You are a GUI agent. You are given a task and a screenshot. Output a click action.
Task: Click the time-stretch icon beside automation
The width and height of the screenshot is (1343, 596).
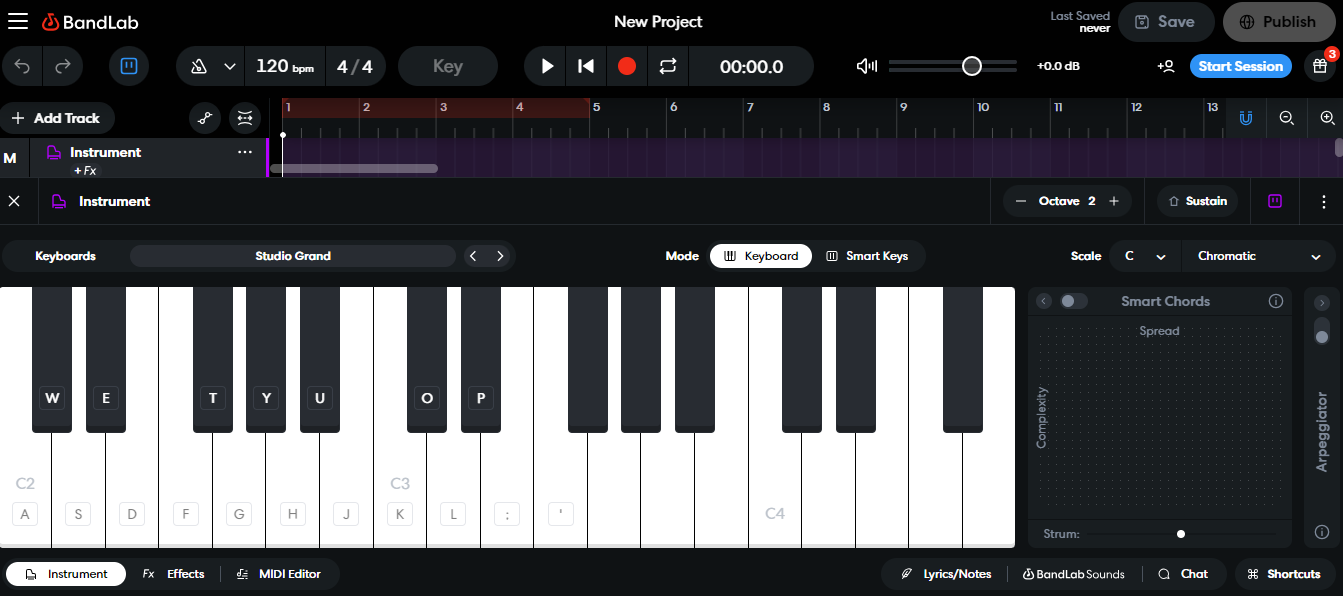coord(244,118)
